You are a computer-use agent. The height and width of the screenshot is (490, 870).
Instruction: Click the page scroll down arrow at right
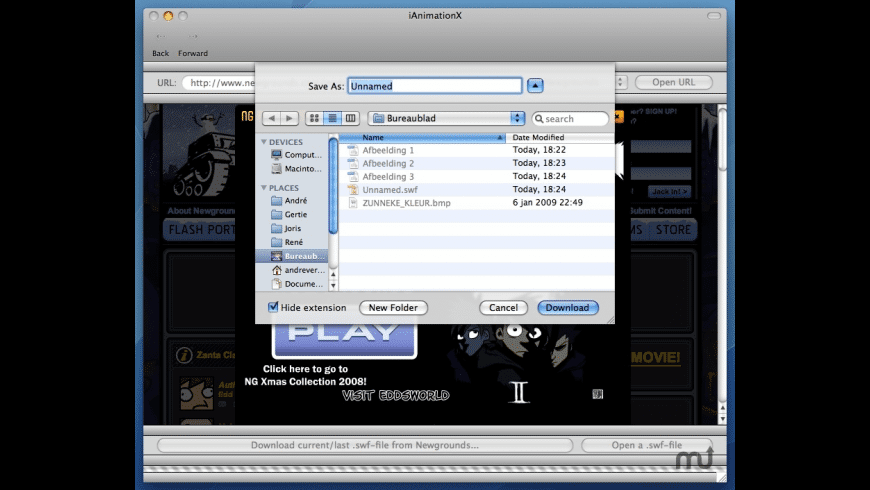click(722, 420)
